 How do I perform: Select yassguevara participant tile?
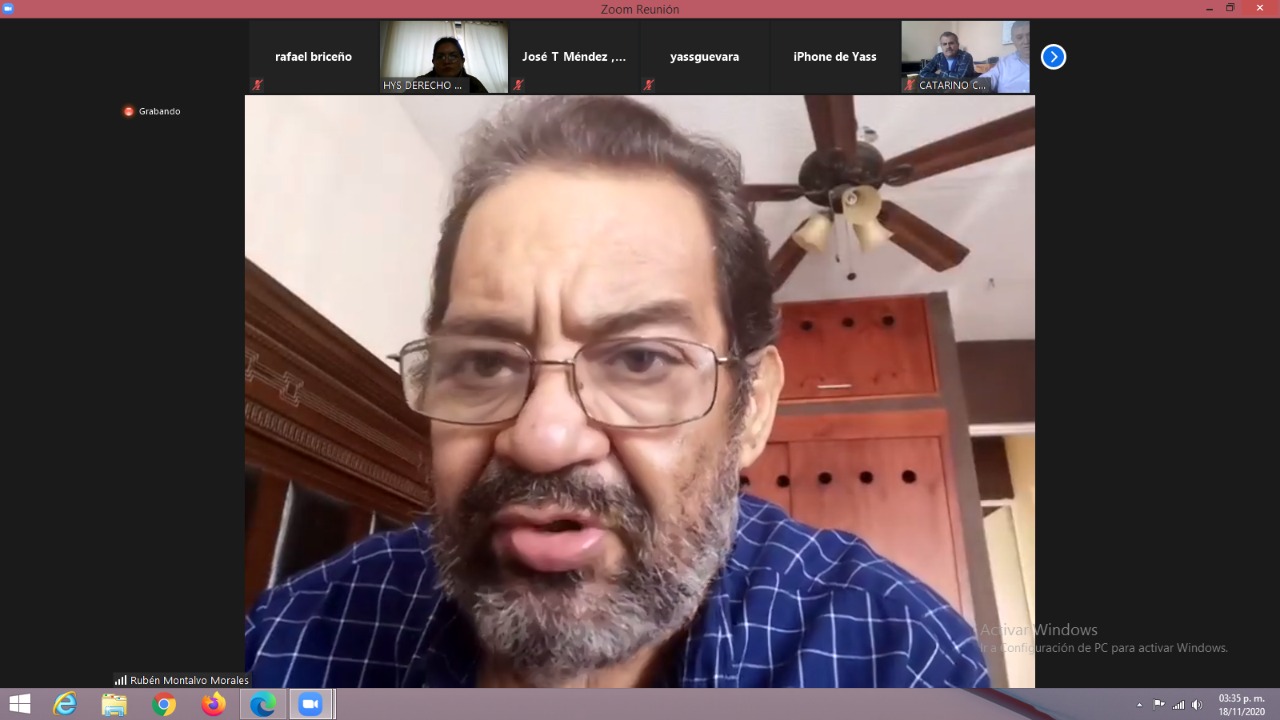(x=704, y=57)
